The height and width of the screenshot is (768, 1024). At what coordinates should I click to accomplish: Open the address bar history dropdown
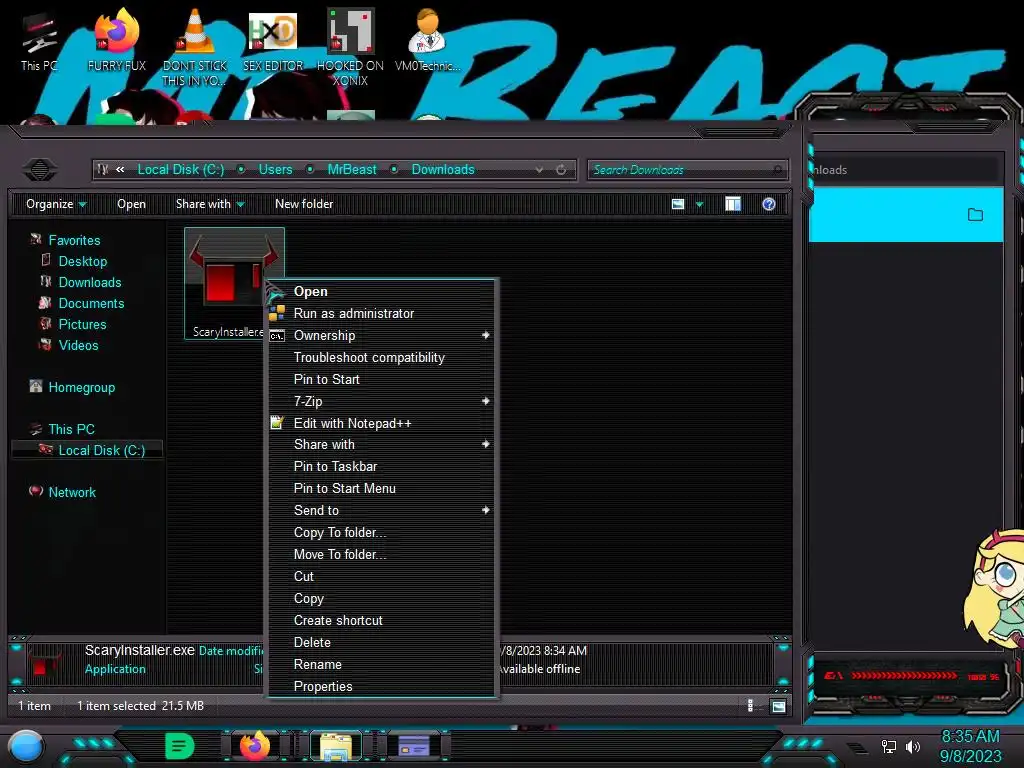point(539,170)
